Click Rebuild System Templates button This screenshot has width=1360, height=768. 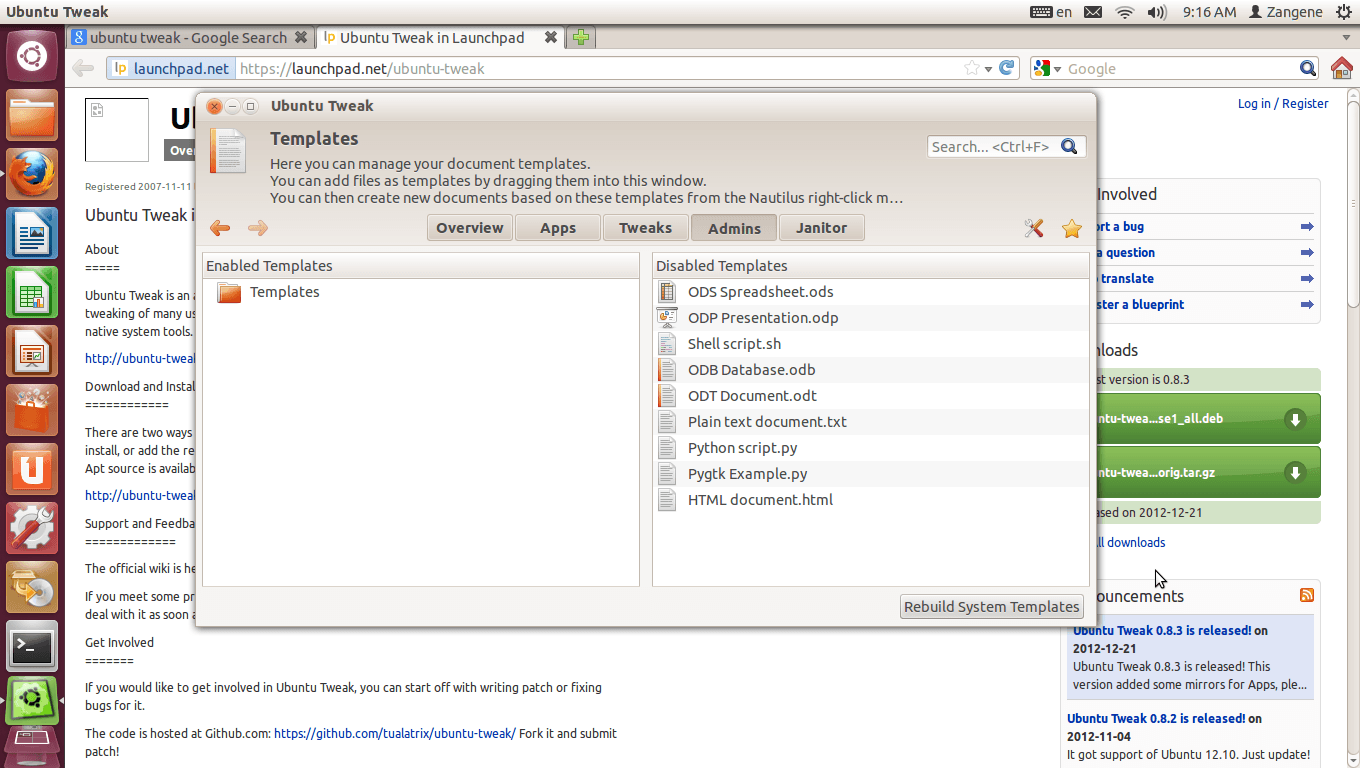[x=992, y=606]
